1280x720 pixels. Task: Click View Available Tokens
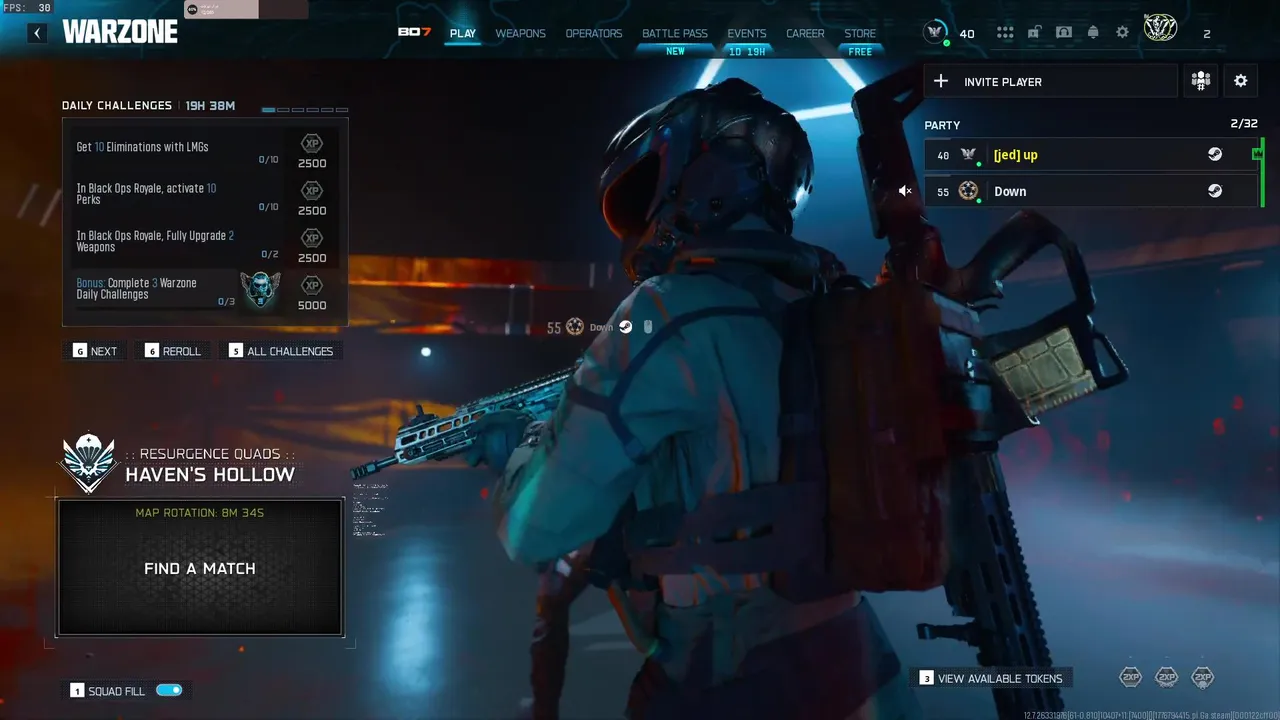pyautogui.click(x=991, y=678)
